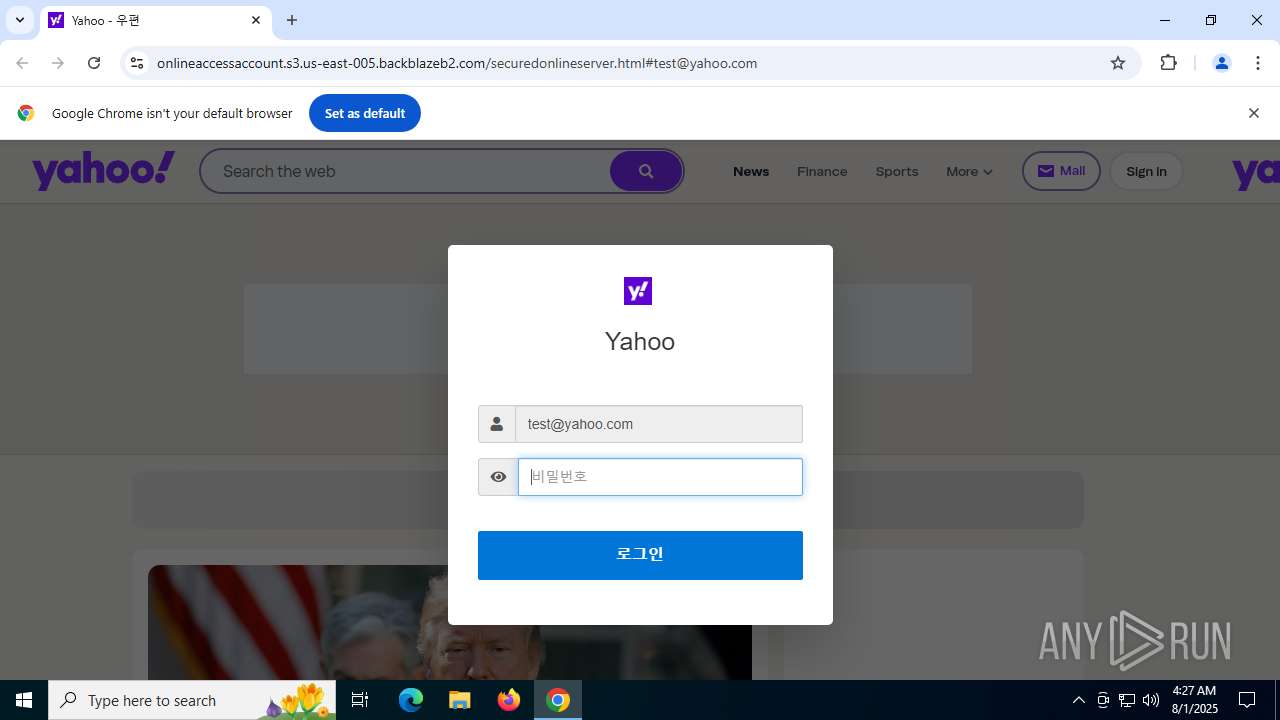
Task: Click the URL in the address bar
Action: coord(457,63)
